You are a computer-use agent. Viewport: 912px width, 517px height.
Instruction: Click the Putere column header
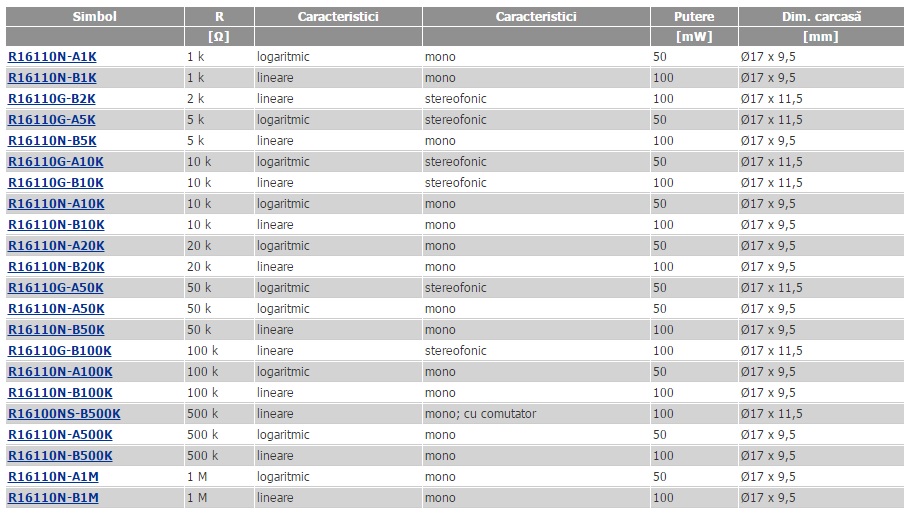(694, 17)
